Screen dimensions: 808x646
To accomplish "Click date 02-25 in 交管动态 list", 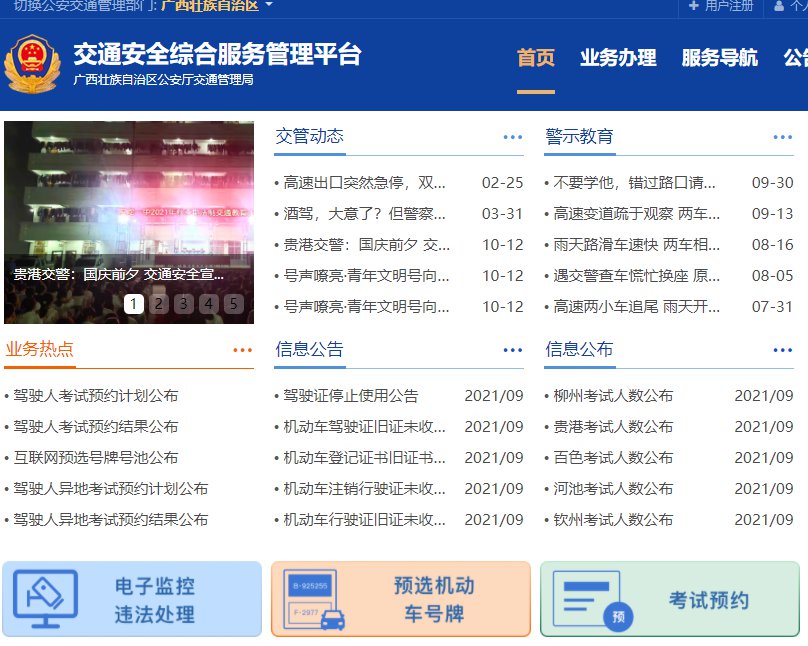I will [502, 183].
